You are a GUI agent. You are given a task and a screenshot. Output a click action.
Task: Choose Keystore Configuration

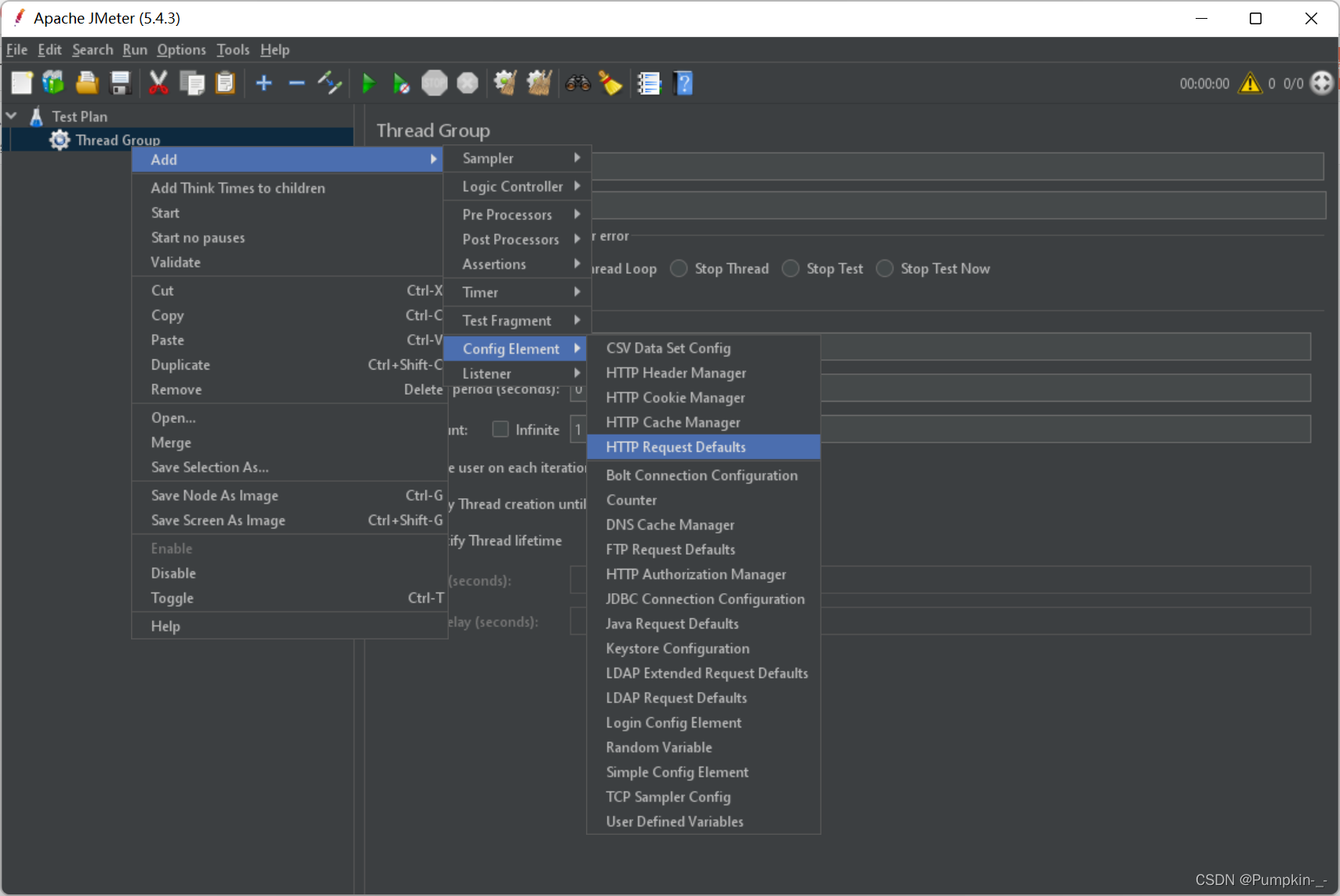click(x=704, y=648)
